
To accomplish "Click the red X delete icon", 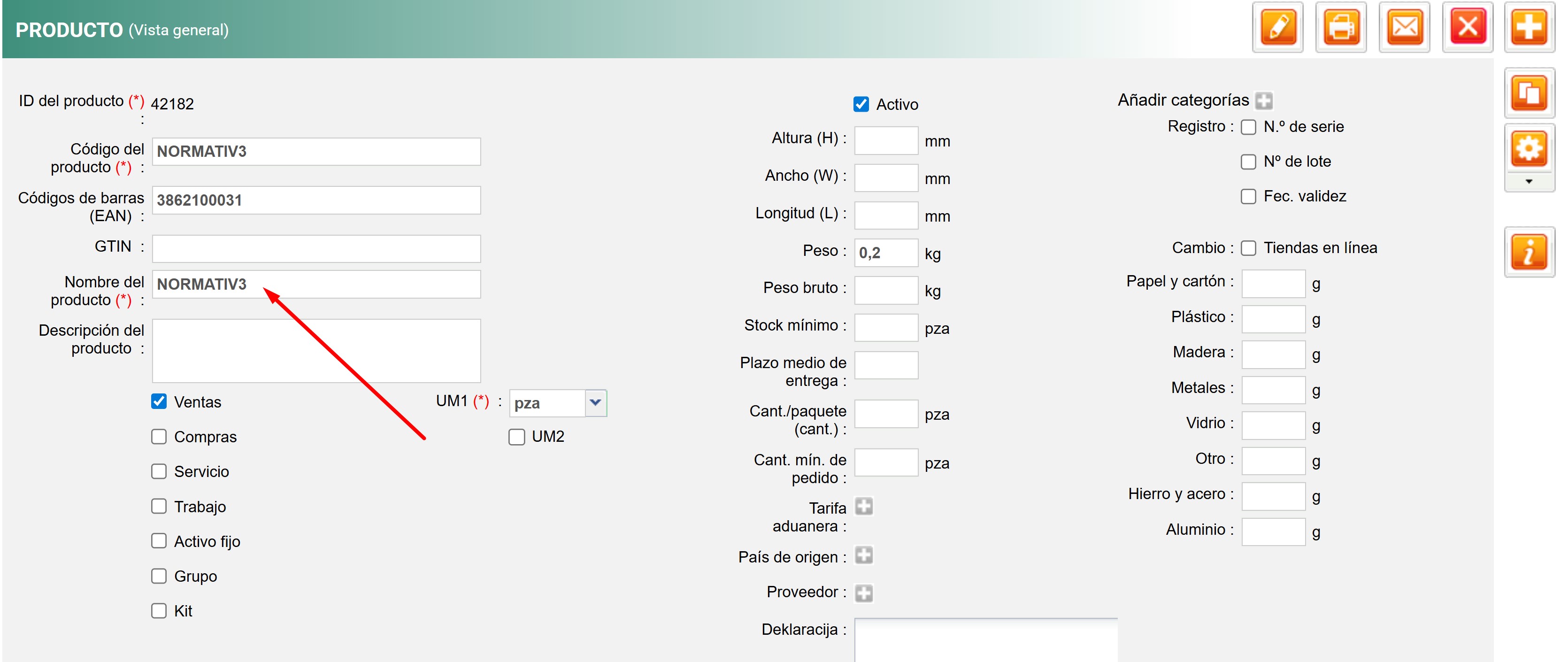I will [x=1468, y=27].
